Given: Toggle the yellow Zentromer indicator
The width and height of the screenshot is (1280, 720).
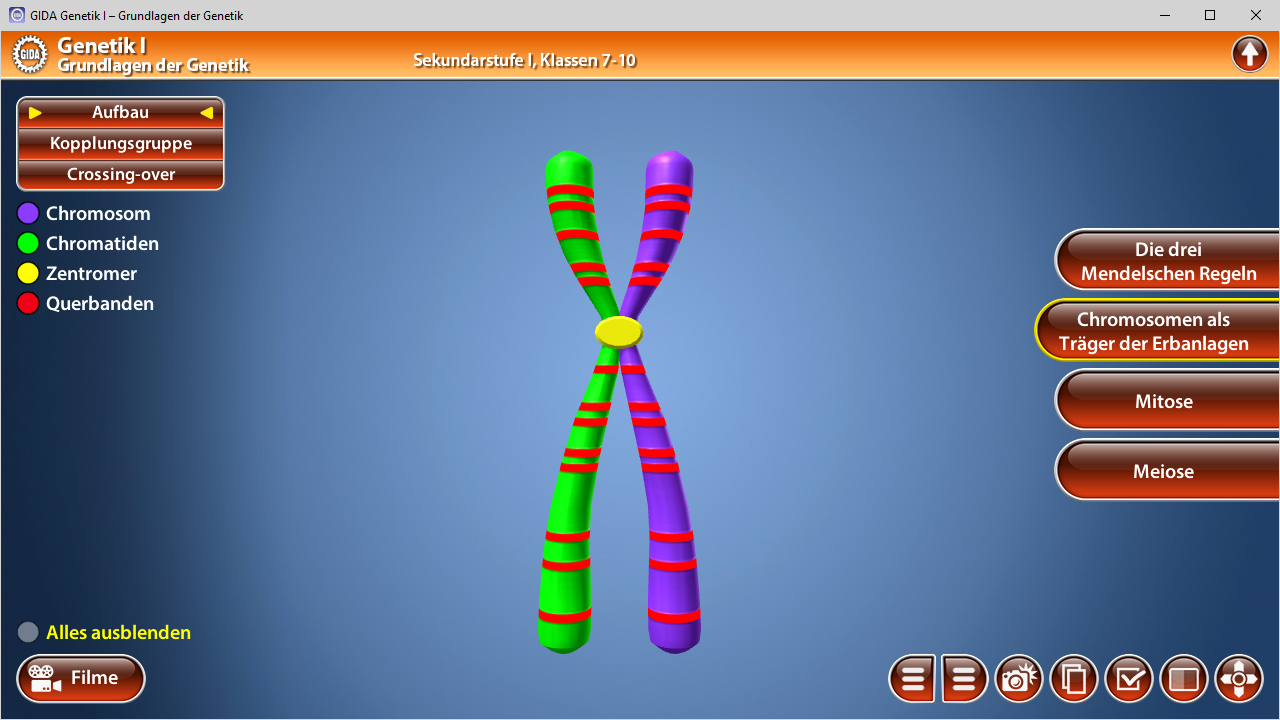Looking at the screenshot, I should [27, 273].
